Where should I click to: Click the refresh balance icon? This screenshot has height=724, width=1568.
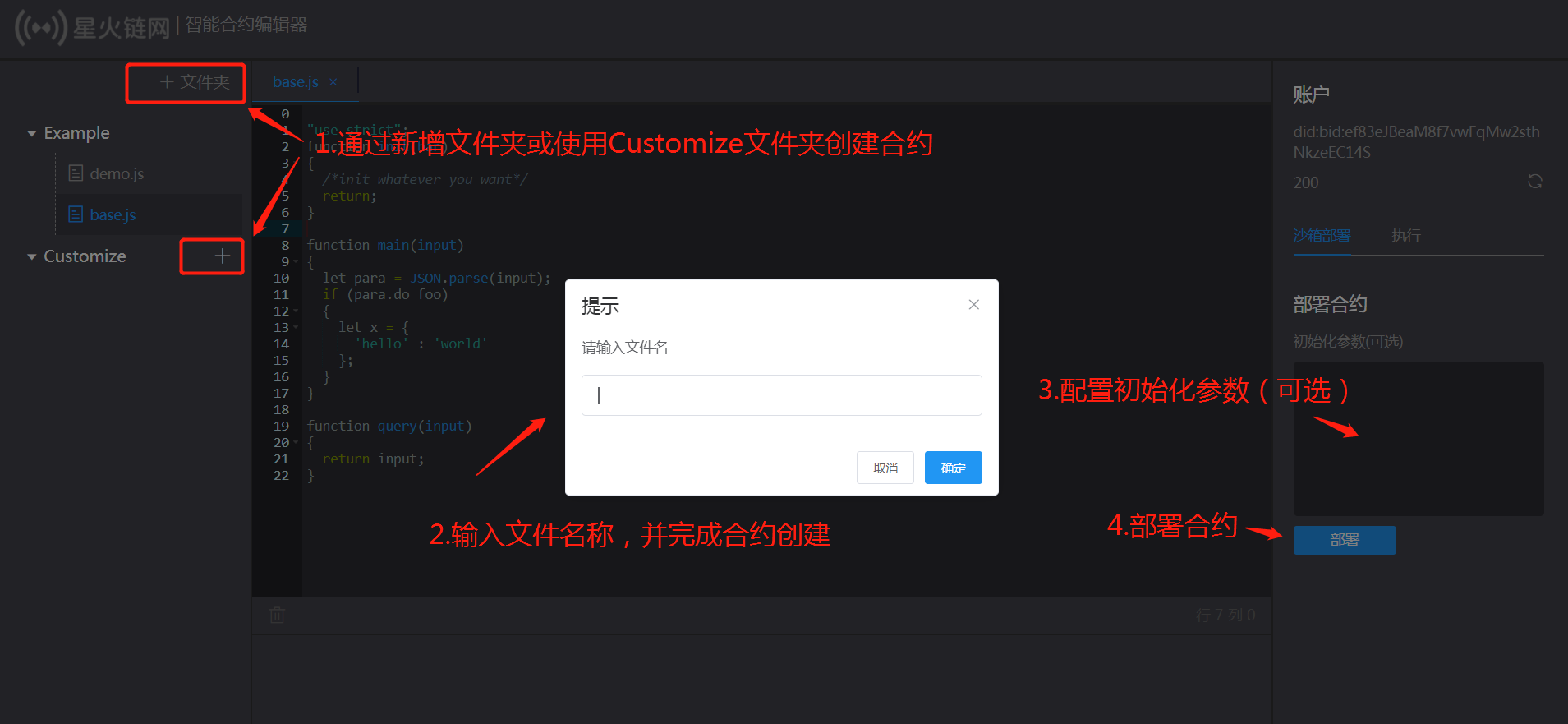click(1534, 182)
